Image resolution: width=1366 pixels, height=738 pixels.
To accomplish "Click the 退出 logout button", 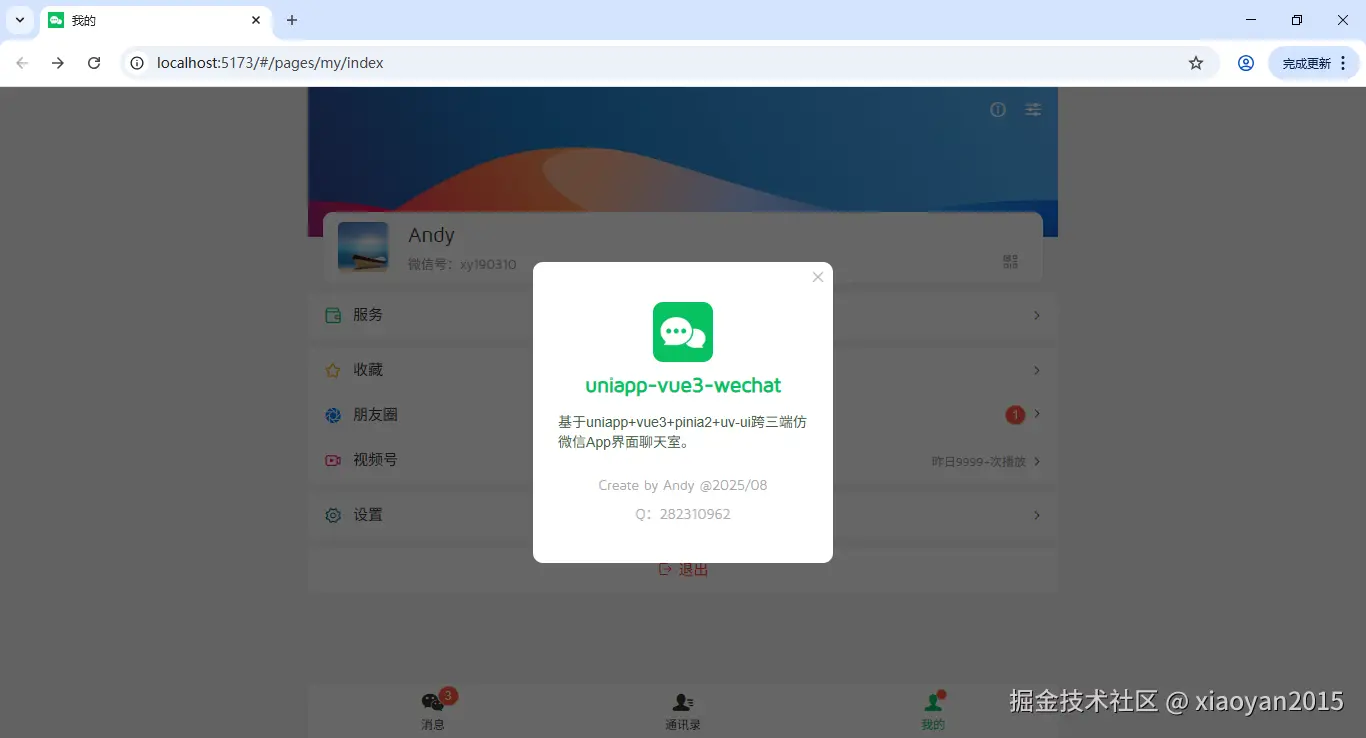I will point(683,569).
